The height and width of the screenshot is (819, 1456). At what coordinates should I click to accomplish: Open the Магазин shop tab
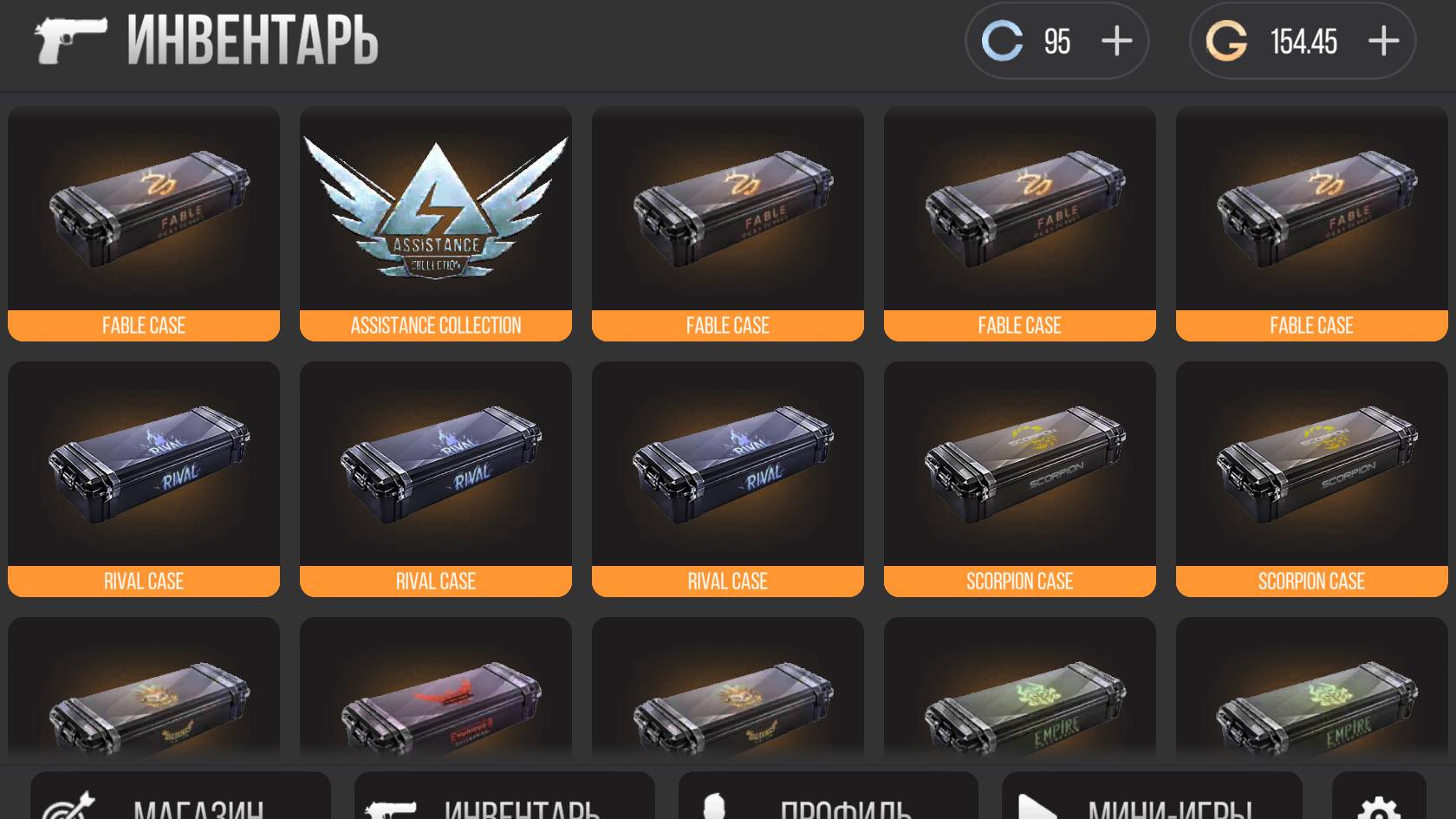pyautogui.click(x=180, y=796)
